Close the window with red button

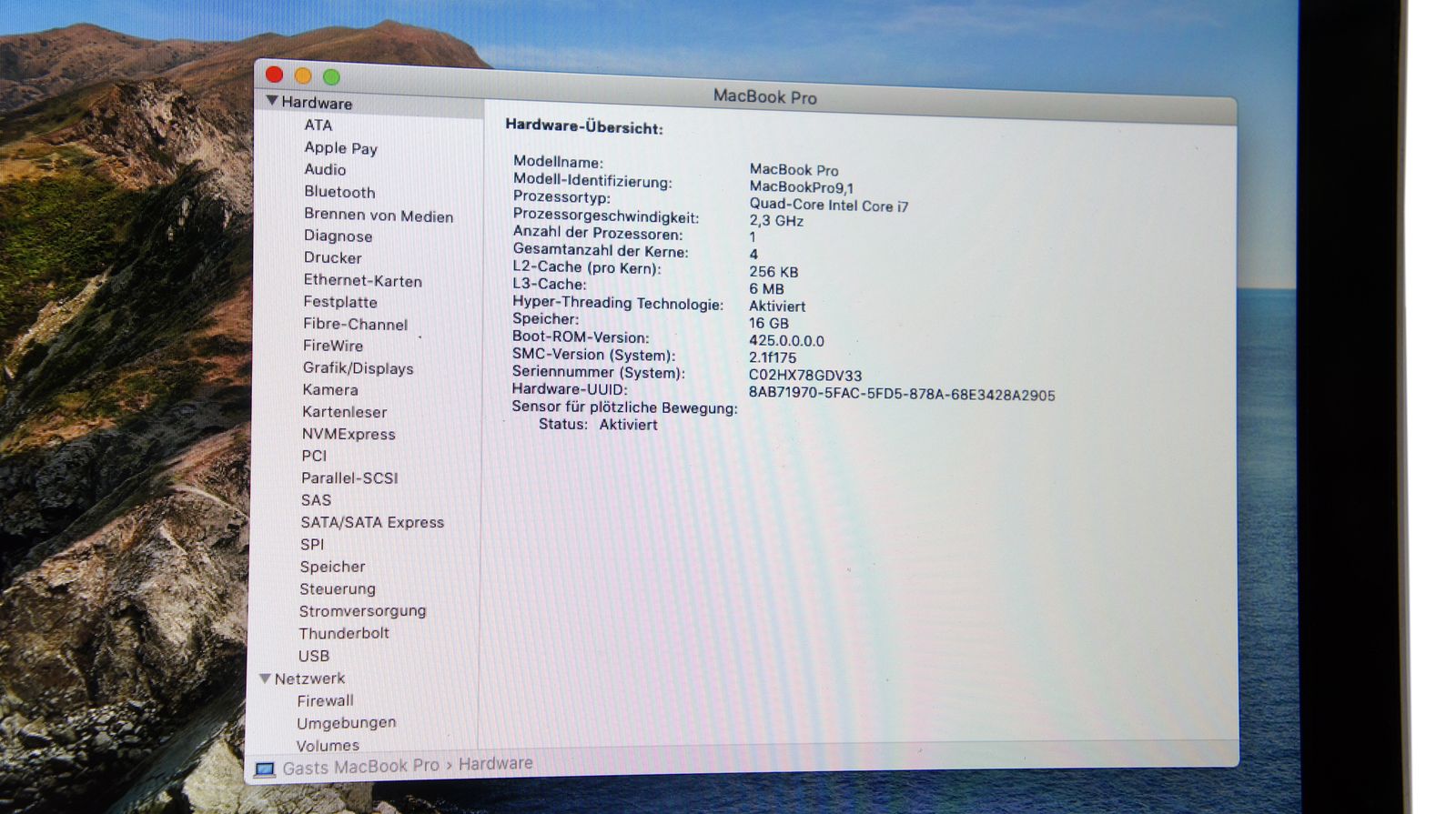[274, 74]
